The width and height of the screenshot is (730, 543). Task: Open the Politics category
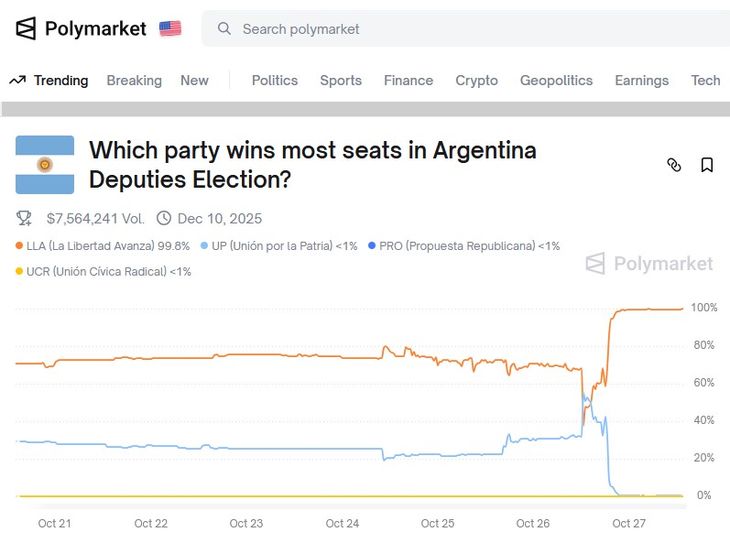click(x=274, y=80)
